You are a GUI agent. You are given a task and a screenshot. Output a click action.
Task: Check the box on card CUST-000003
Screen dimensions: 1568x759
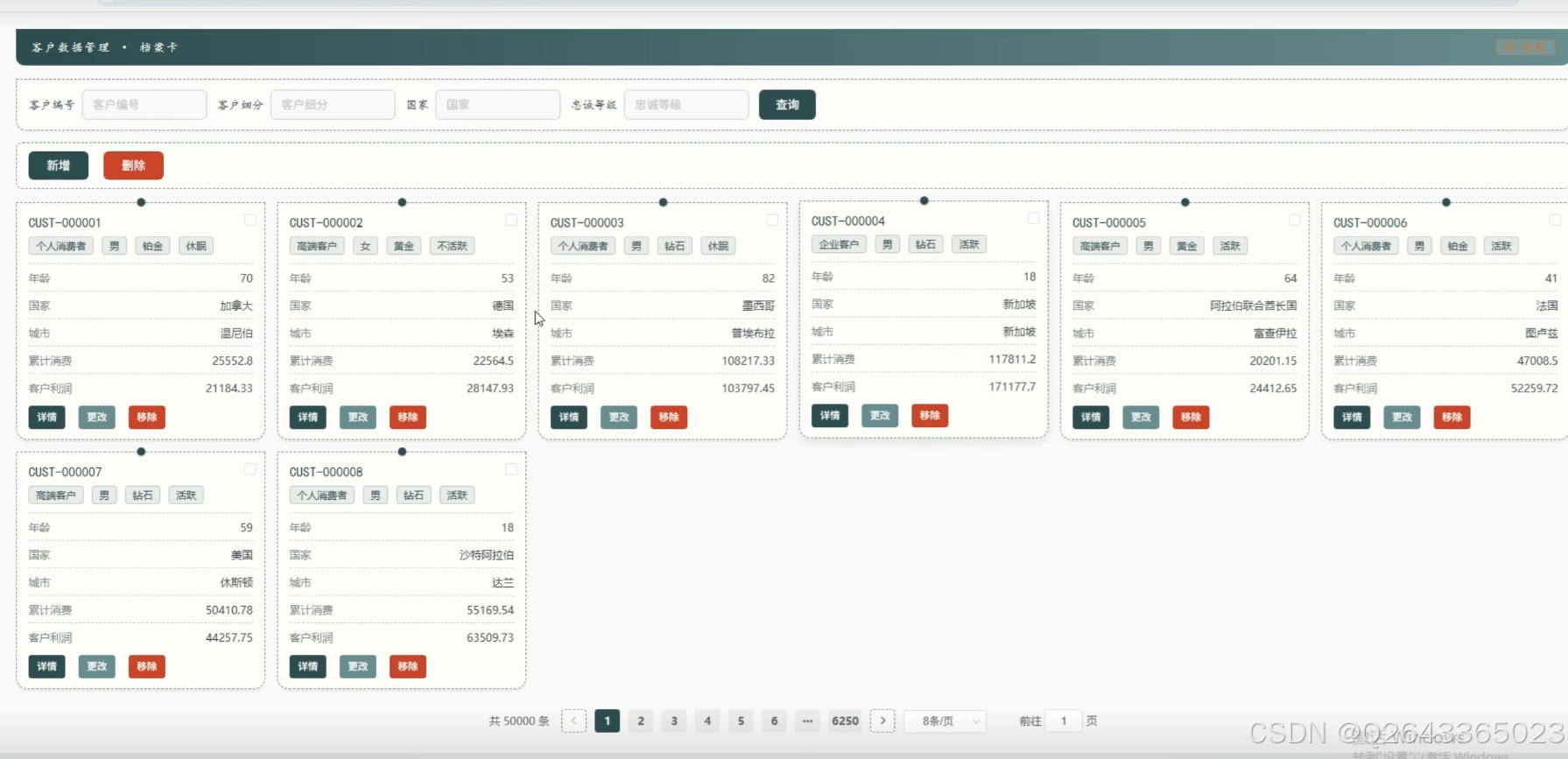point(772,220)
